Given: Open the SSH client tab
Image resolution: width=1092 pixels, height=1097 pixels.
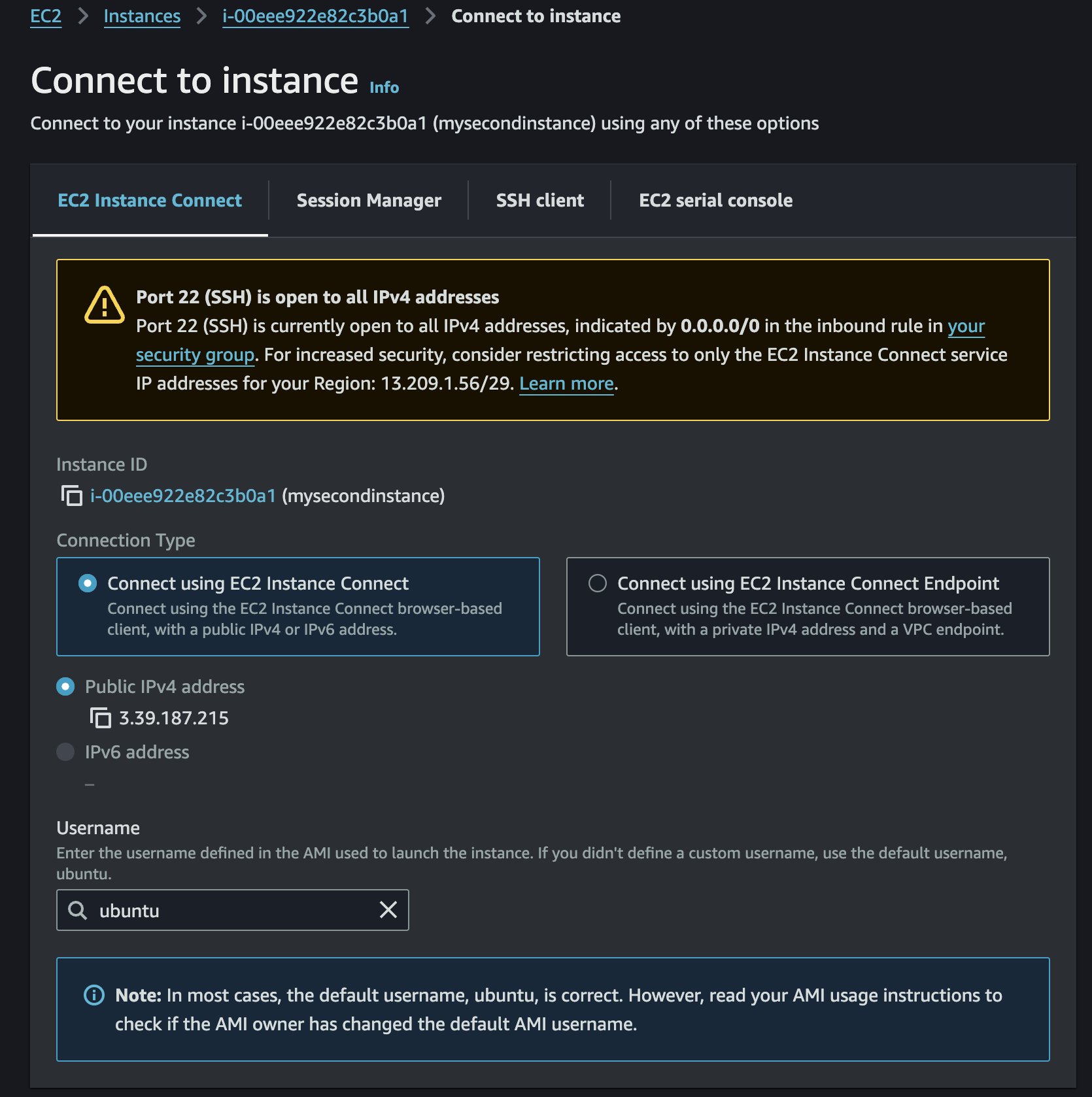Looking at the screenshot, I should (x=539, y=200).
